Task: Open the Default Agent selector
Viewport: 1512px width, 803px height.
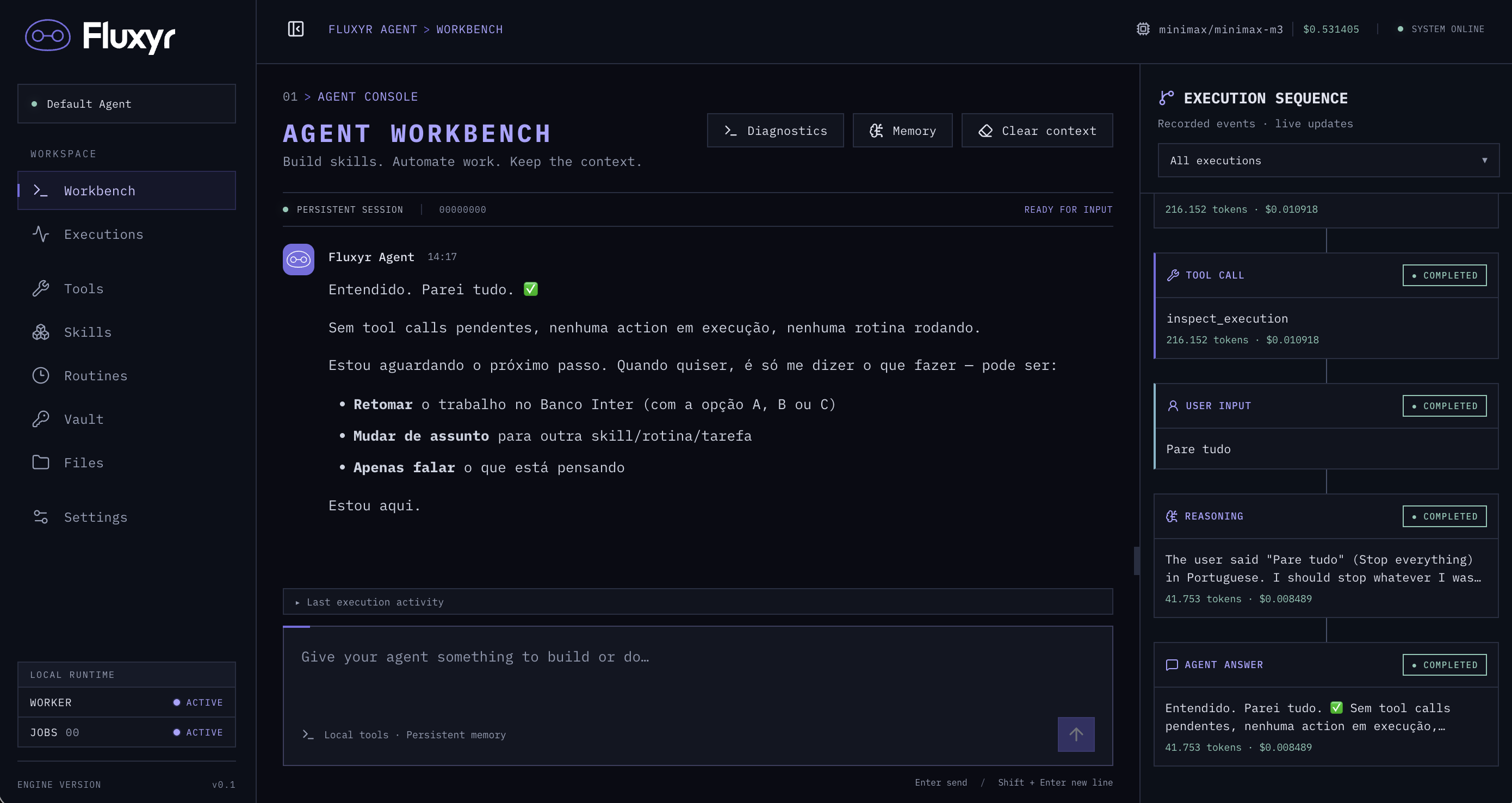Action: click(x=126, y=103)
